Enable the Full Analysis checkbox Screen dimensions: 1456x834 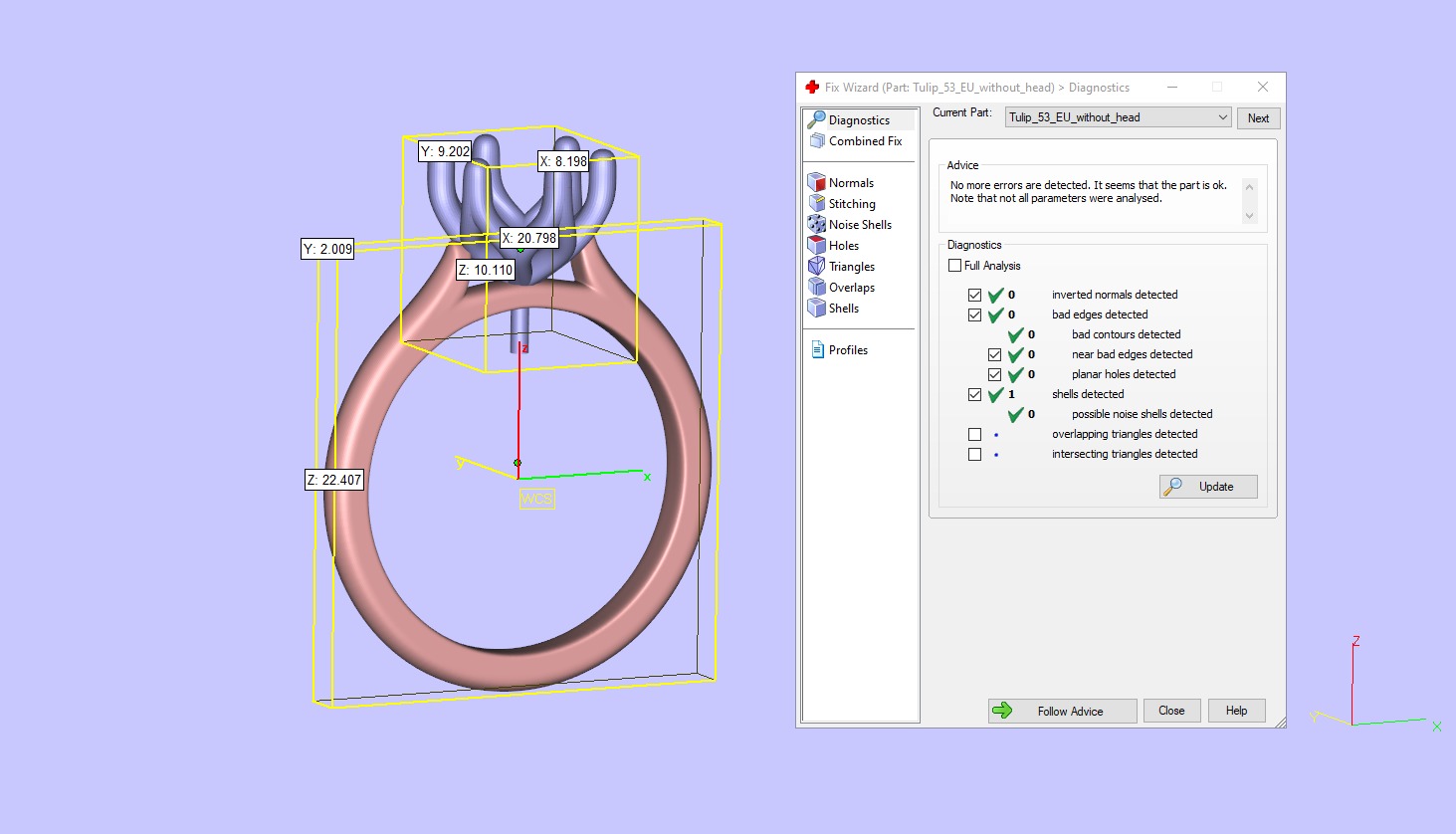click(955, 266)
